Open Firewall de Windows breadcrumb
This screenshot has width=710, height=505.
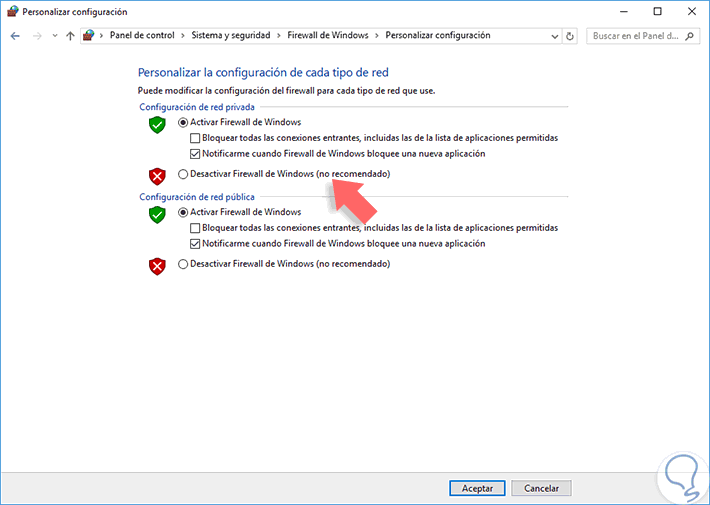pos(328,35)
